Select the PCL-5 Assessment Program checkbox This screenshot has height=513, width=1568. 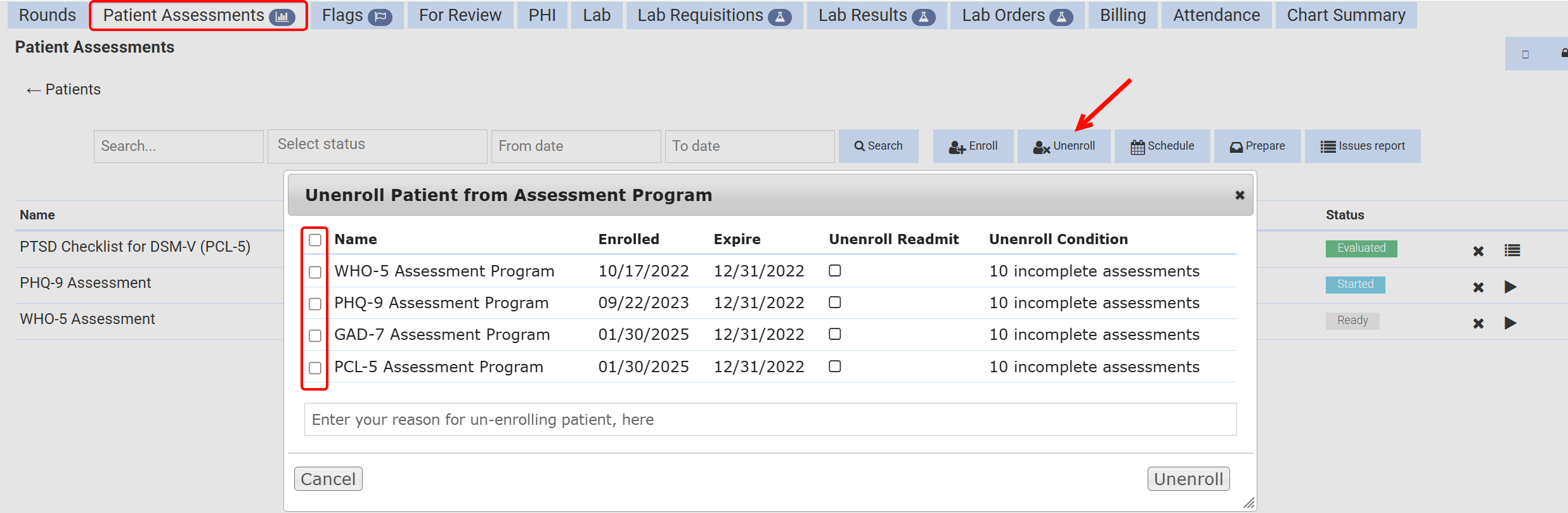[x=315, y=368]
